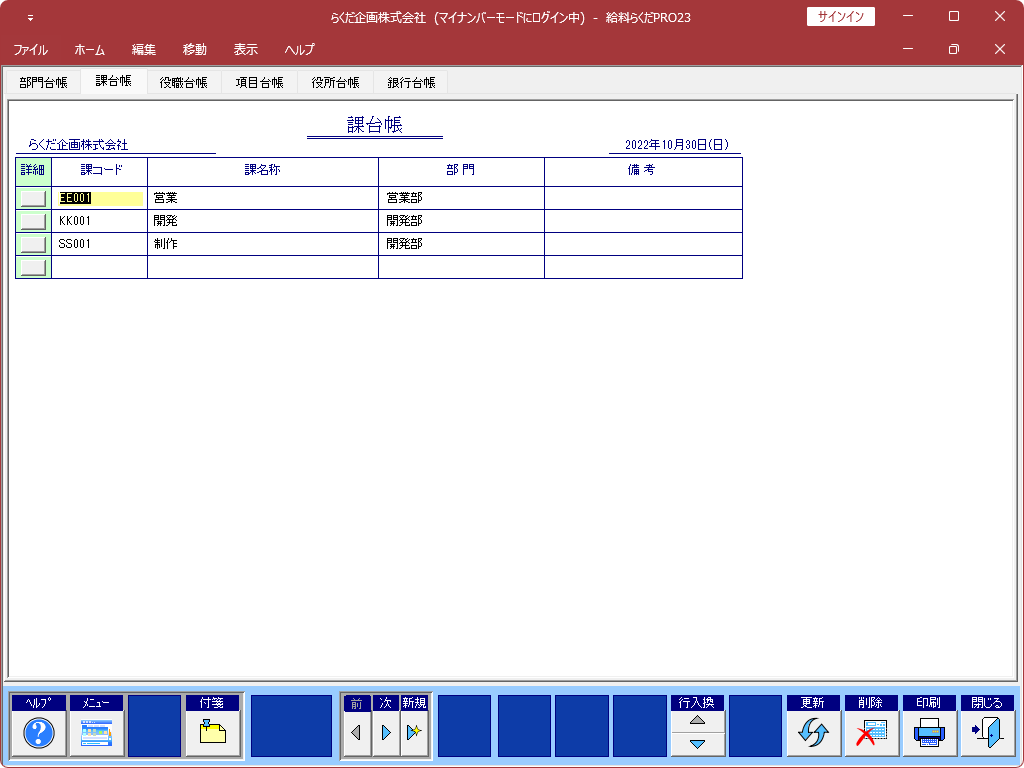This screenshot has height=768, width=1024.
Task: Move row down with 行入換 down arrow
Action: [697, 744]
